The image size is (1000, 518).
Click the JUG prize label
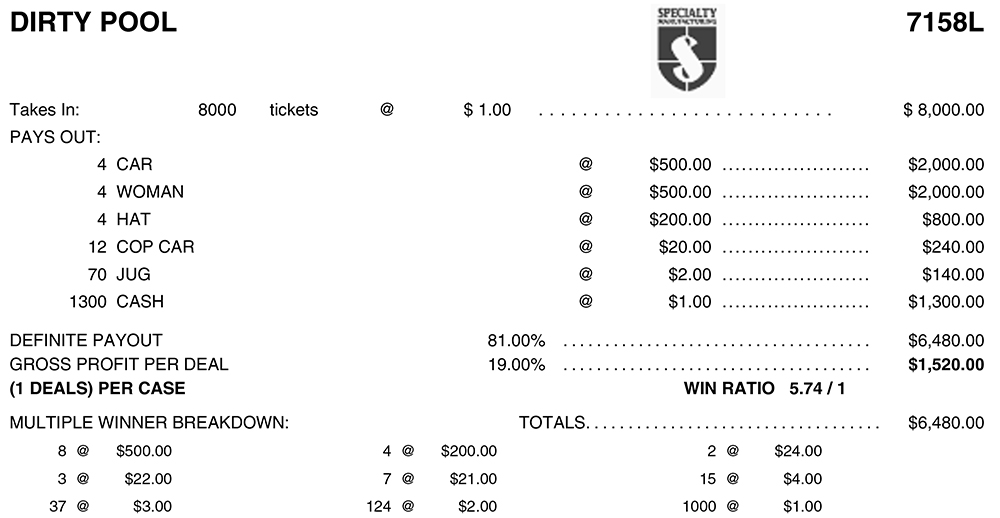point(133,274)
